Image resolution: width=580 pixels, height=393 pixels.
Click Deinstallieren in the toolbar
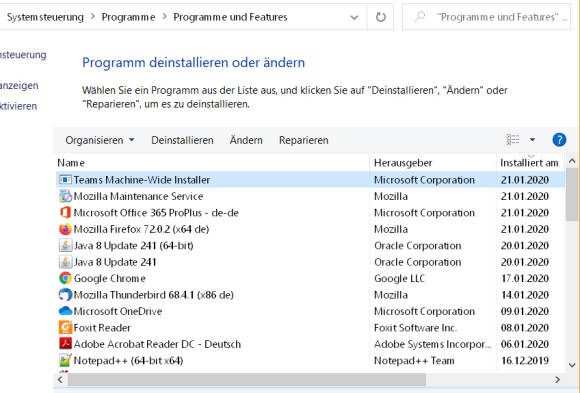tap(182, 140)
